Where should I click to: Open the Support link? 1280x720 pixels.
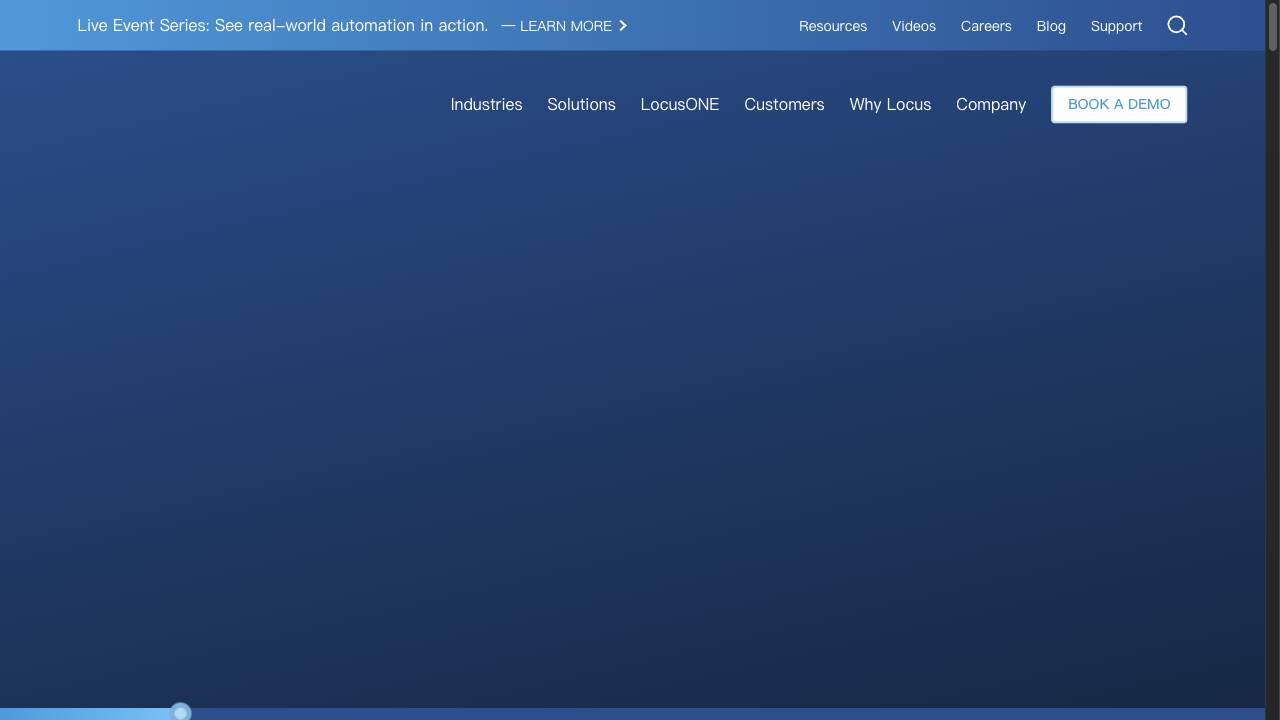pos(1116,26)
